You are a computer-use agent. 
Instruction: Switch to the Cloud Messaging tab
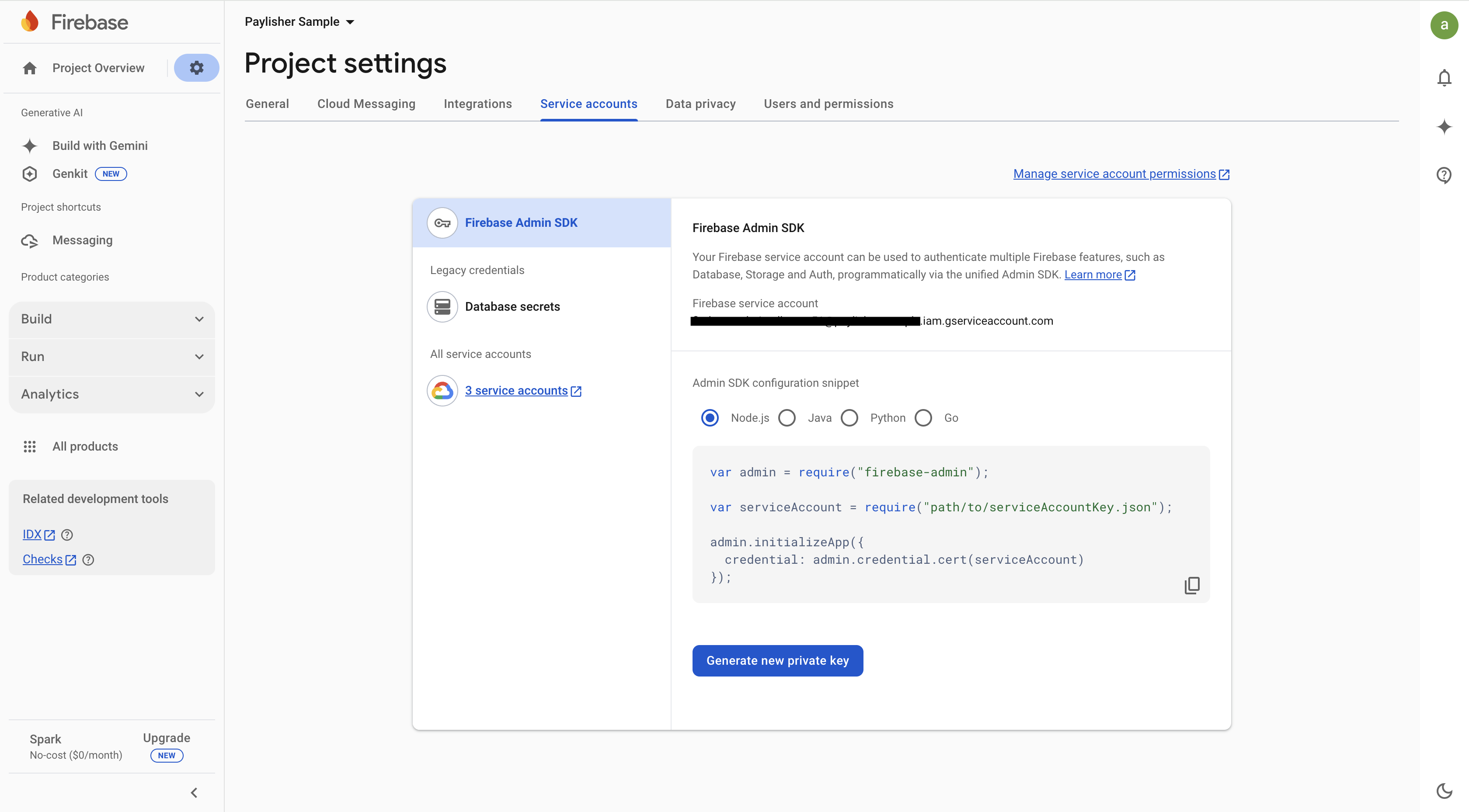click(x=366, y=104)
